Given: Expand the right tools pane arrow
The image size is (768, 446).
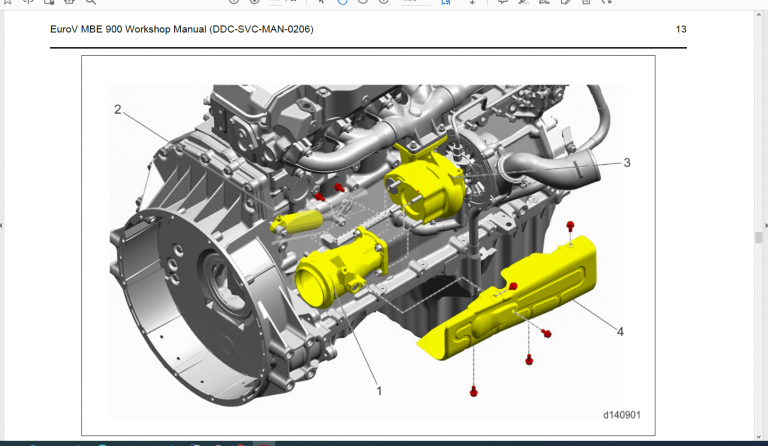Looking at the screenshot, I should tap(764, 225).
